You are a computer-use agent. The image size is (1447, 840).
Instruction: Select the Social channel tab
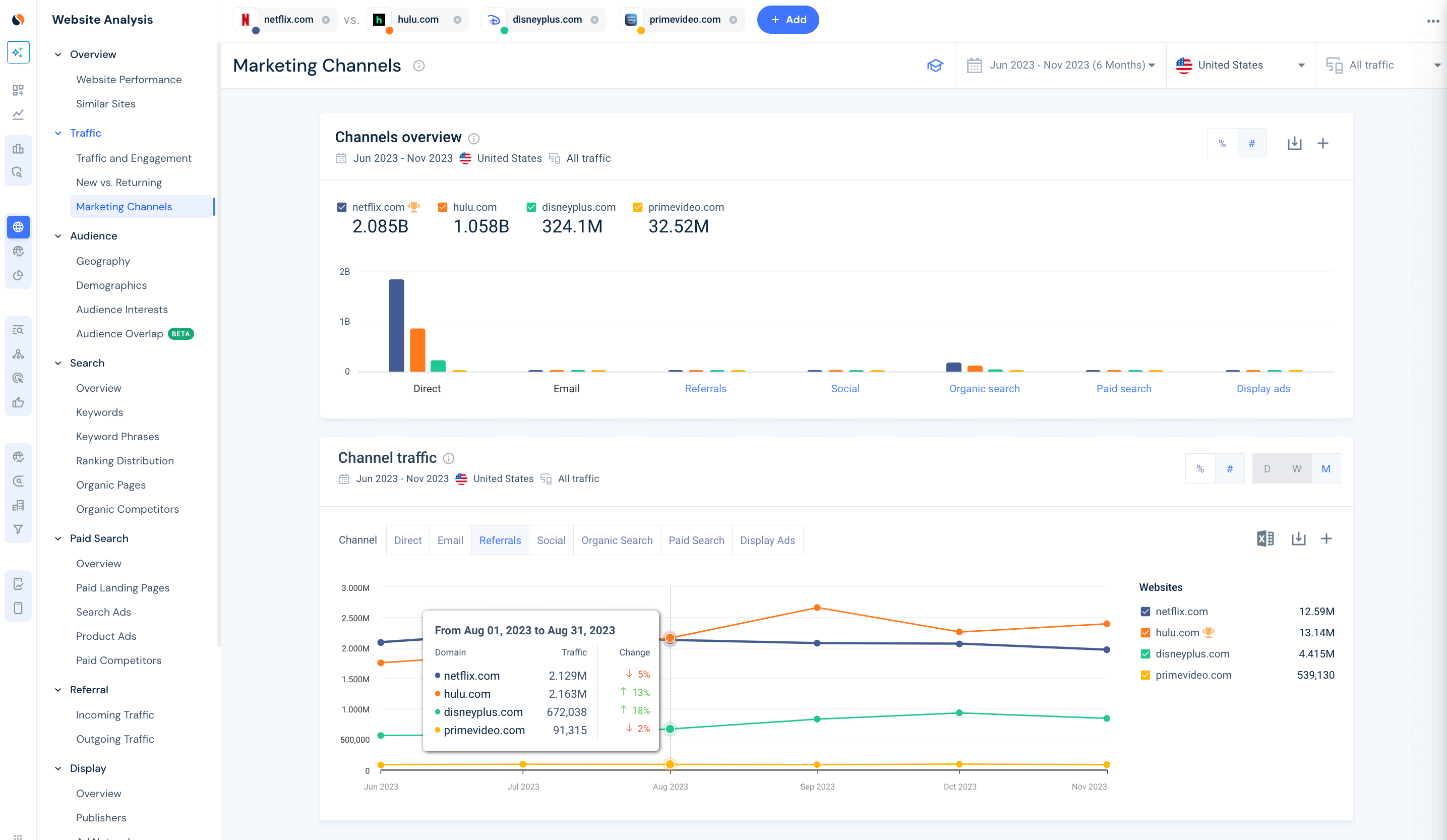(x=551, y=541)
